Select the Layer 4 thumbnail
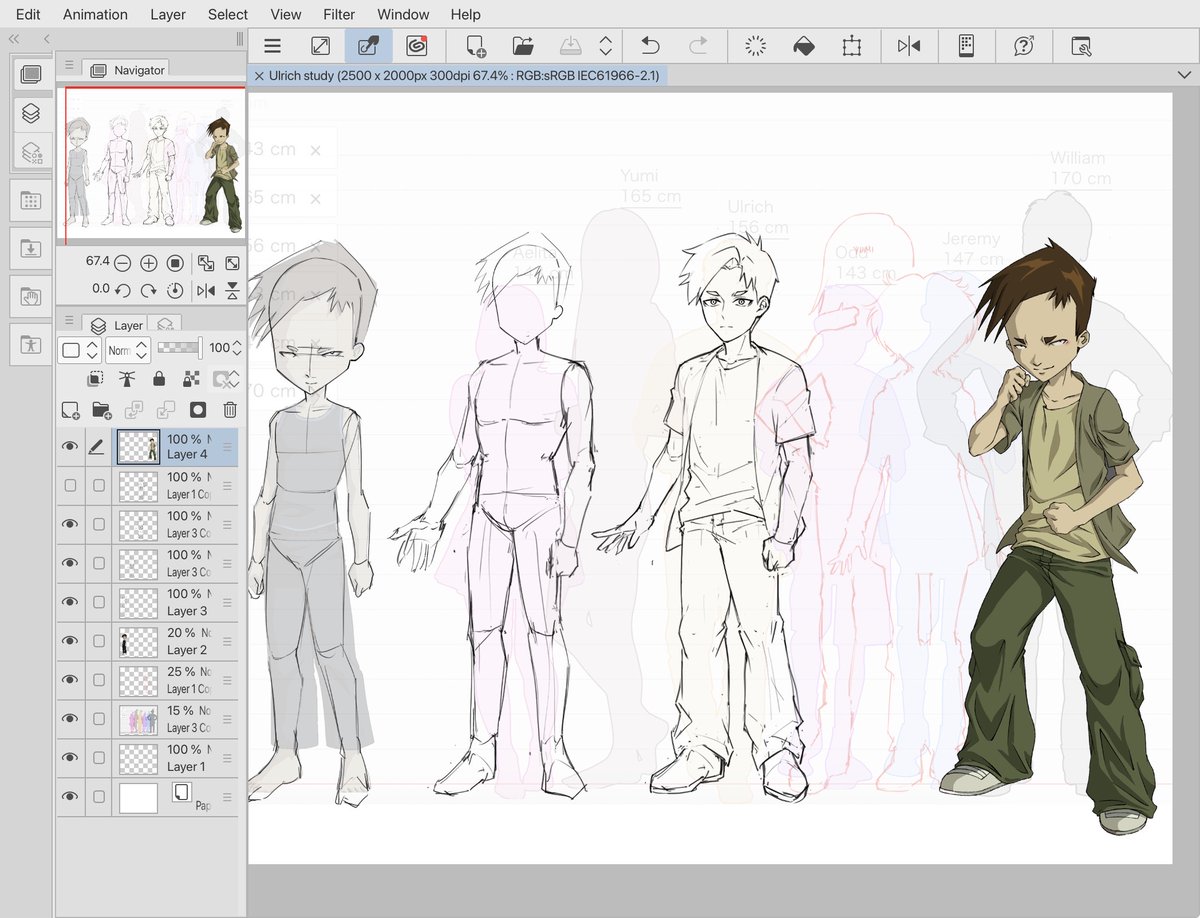 point(138,447)
